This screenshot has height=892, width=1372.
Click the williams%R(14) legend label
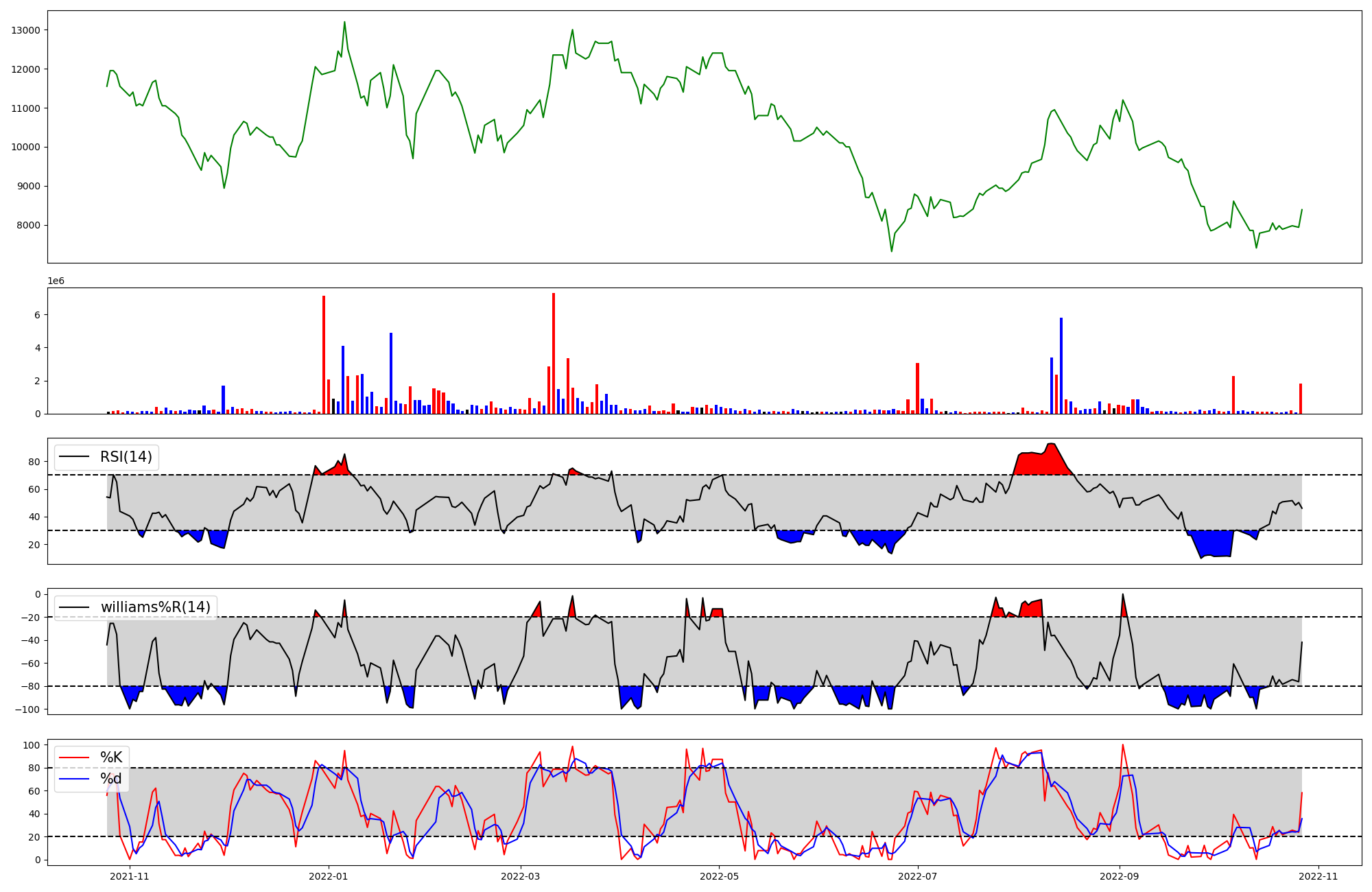point(155,607)
